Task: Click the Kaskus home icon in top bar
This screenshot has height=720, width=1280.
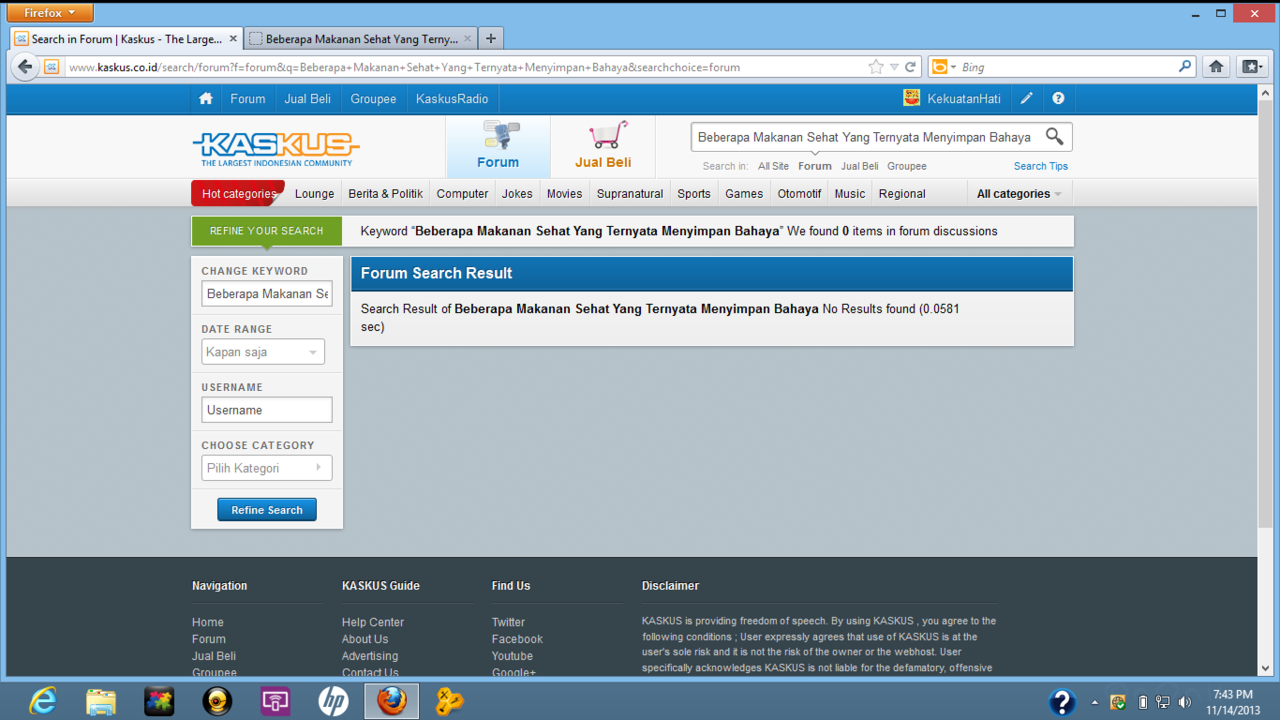Action: [x=206, y=99]
